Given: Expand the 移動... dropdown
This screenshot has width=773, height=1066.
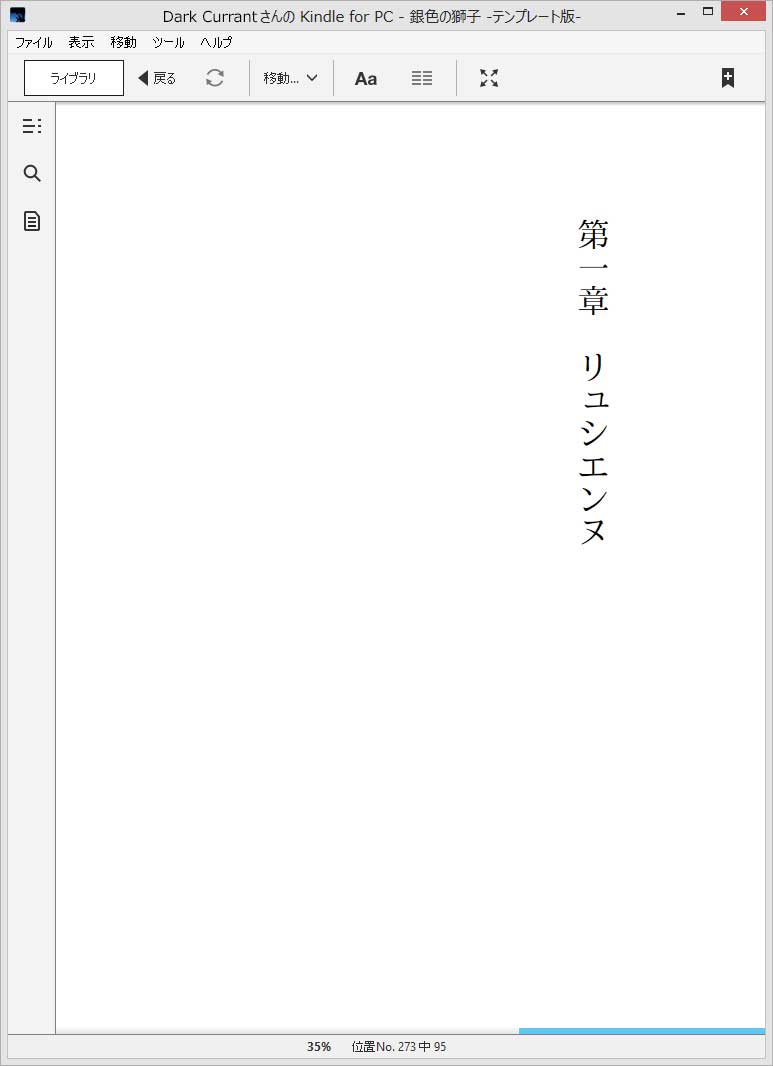Looking at the screenshot, I should (x=290, y=78).
